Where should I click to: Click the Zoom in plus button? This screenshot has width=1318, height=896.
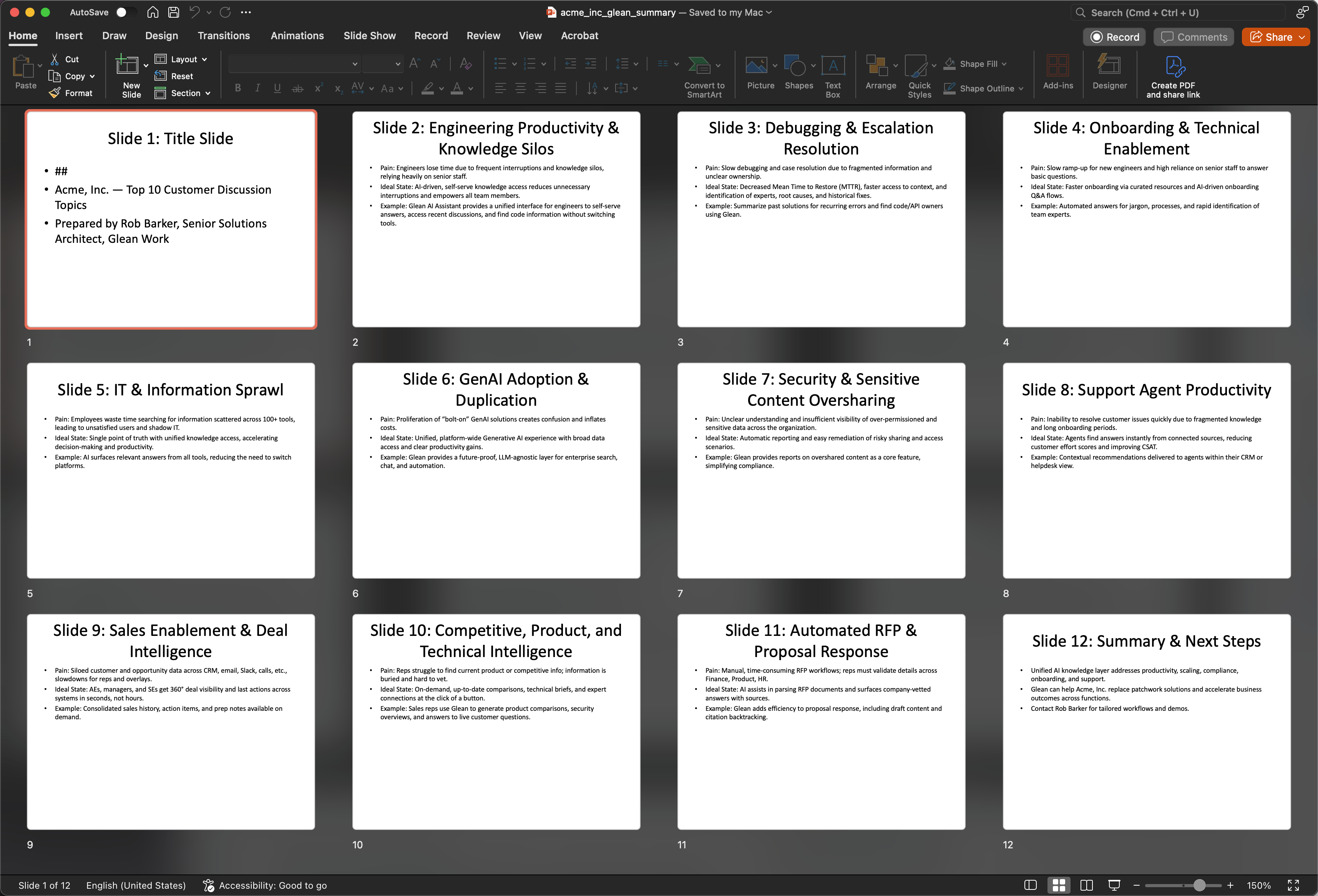coord(1230,885)
